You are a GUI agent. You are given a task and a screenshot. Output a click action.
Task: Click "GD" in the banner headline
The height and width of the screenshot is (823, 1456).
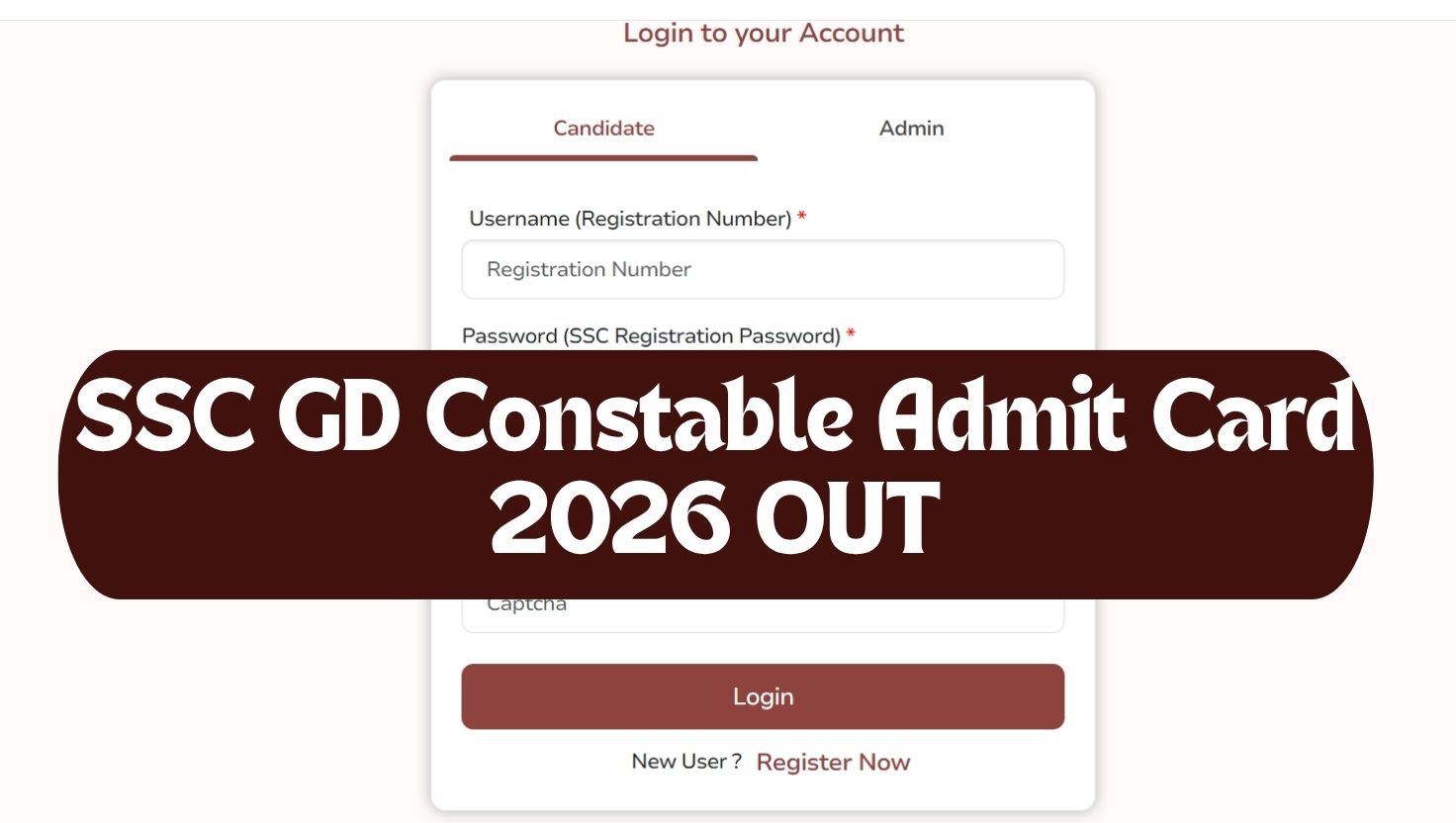338,417
